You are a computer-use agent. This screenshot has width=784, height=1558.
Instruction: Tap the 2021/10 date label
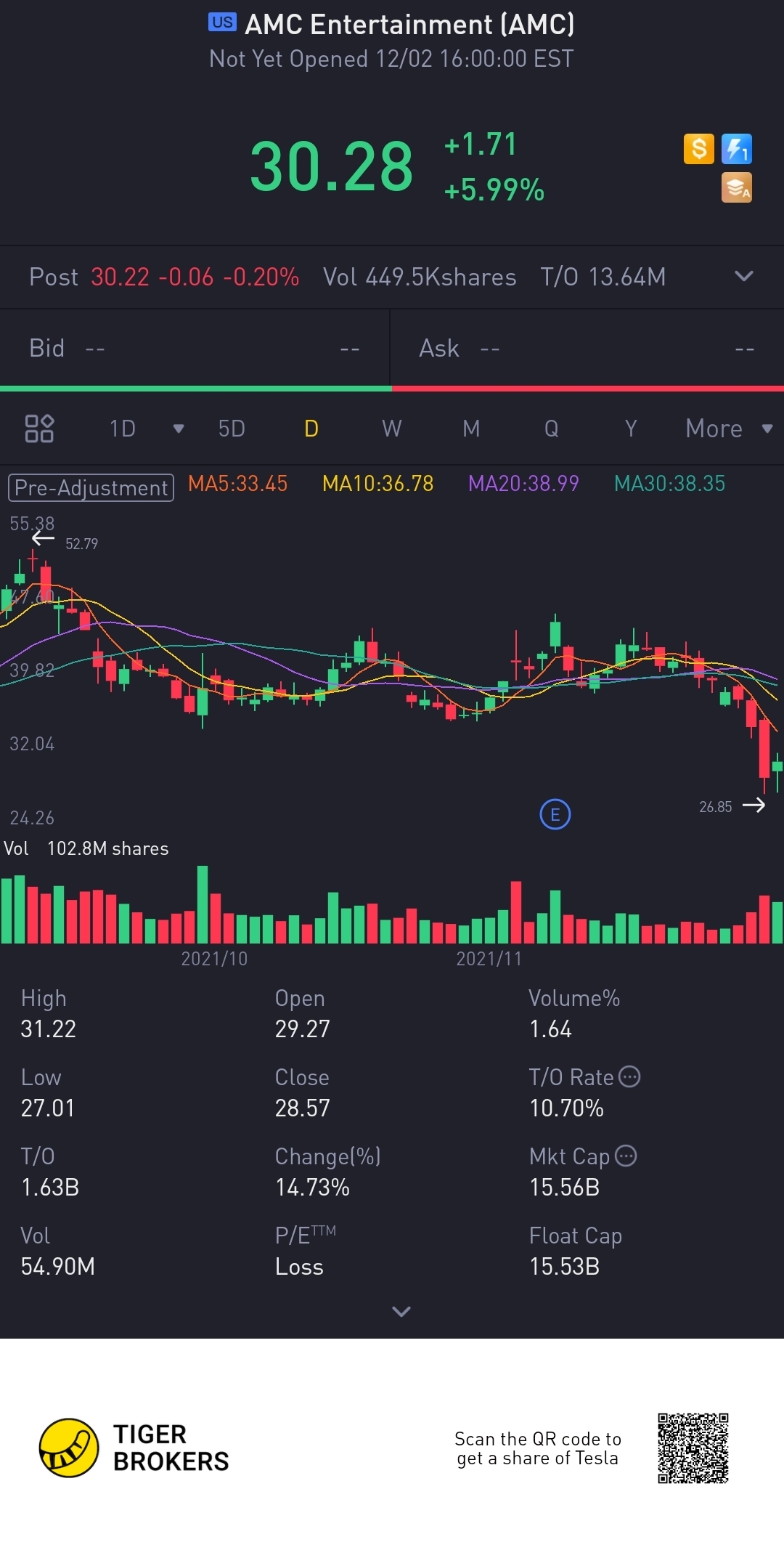tap(214, 959)
